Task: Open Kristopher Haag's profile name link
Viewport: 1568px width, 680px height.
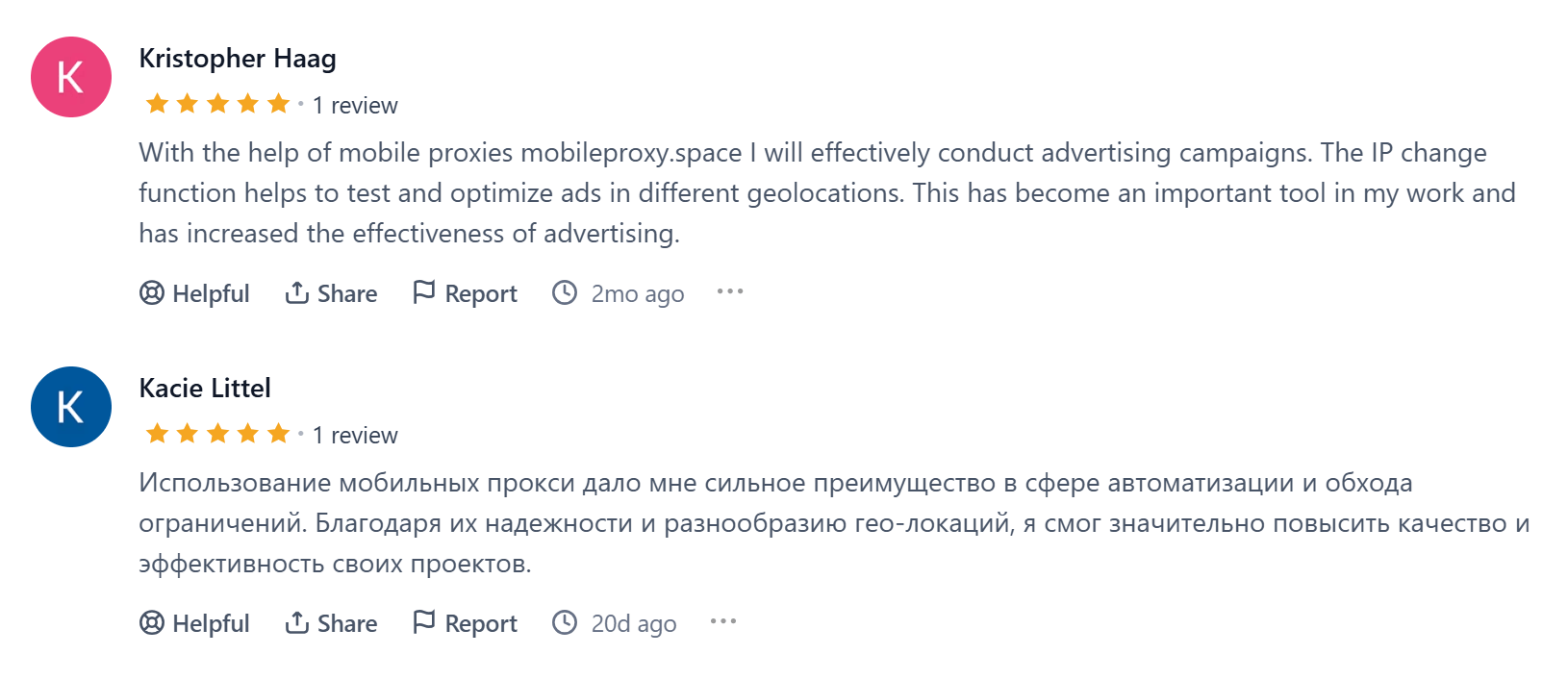Action: coord(238,59)
